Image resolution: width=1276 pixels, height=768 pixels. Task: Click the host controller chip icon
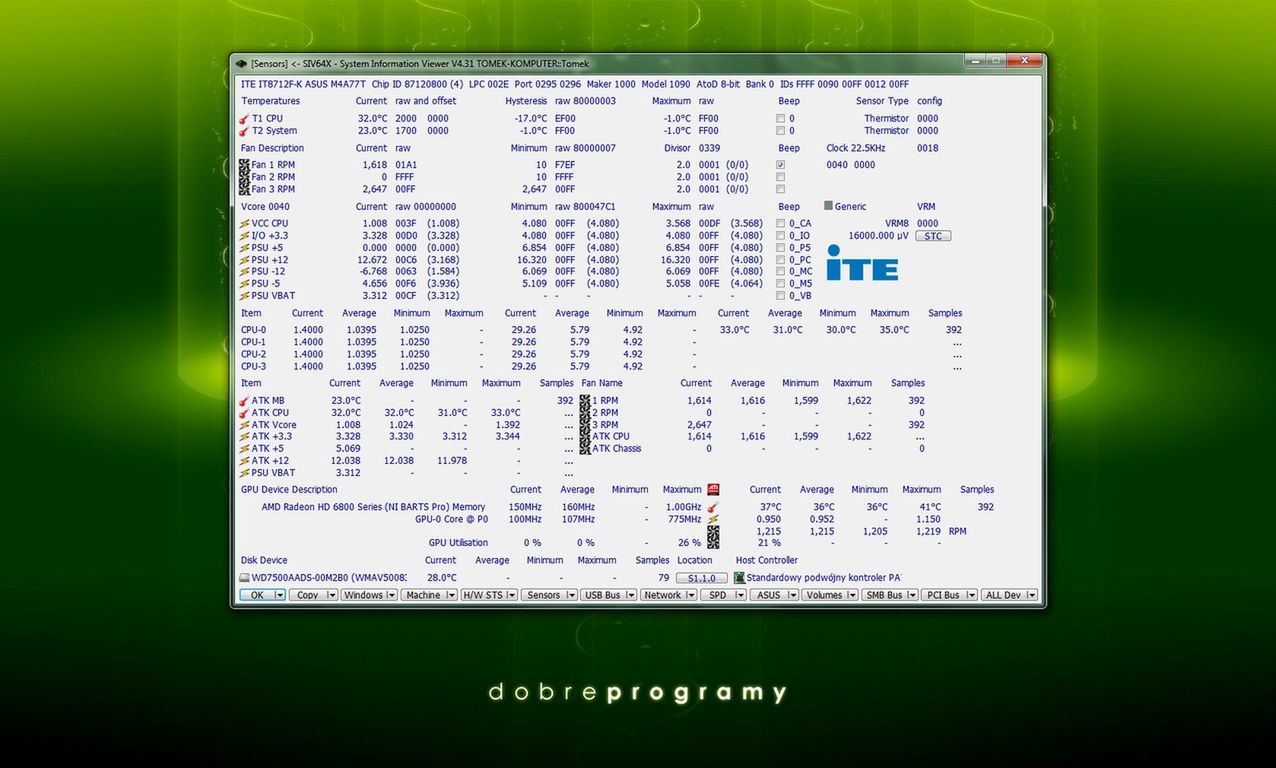point(739,578)
